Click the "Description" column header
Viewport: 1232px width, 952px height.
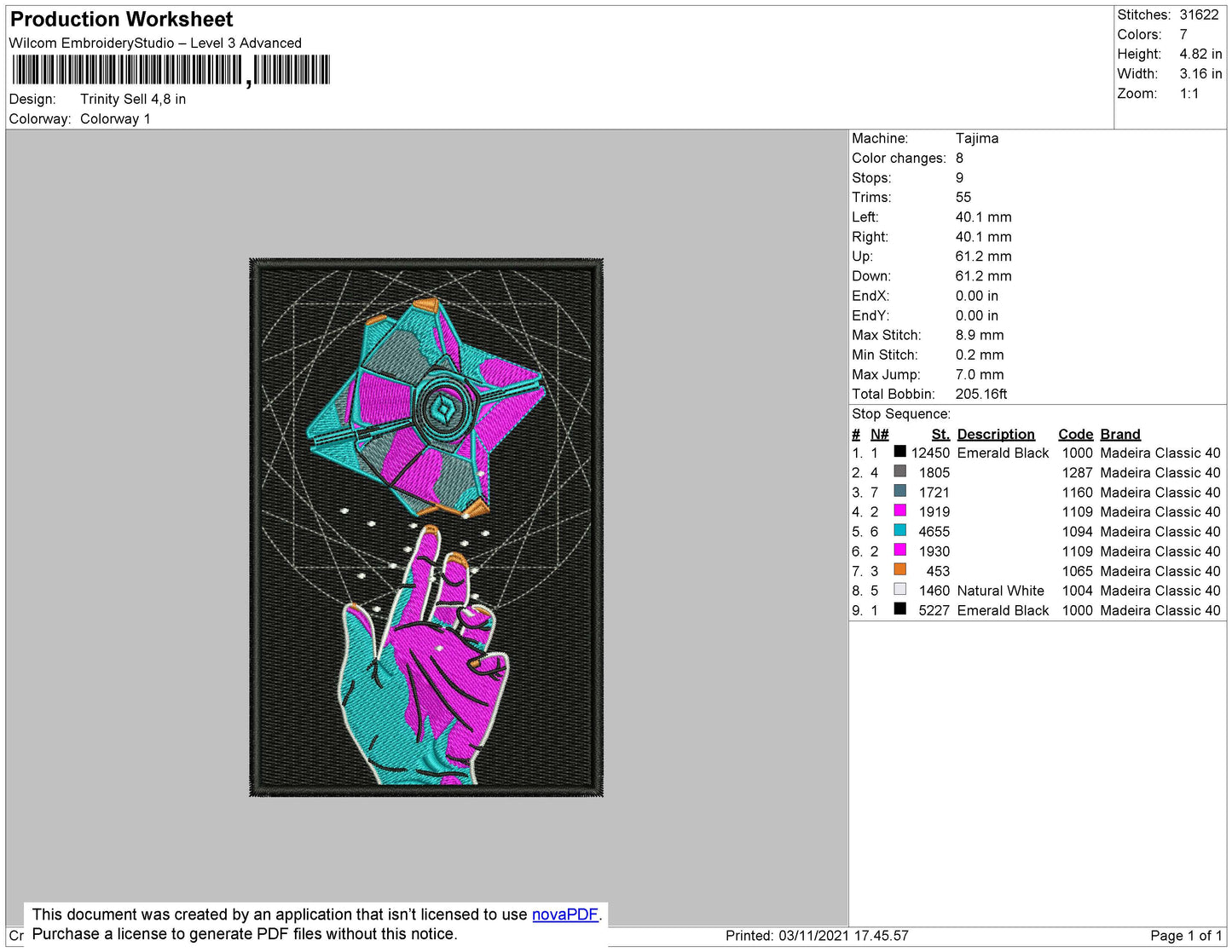coord(996,434)
